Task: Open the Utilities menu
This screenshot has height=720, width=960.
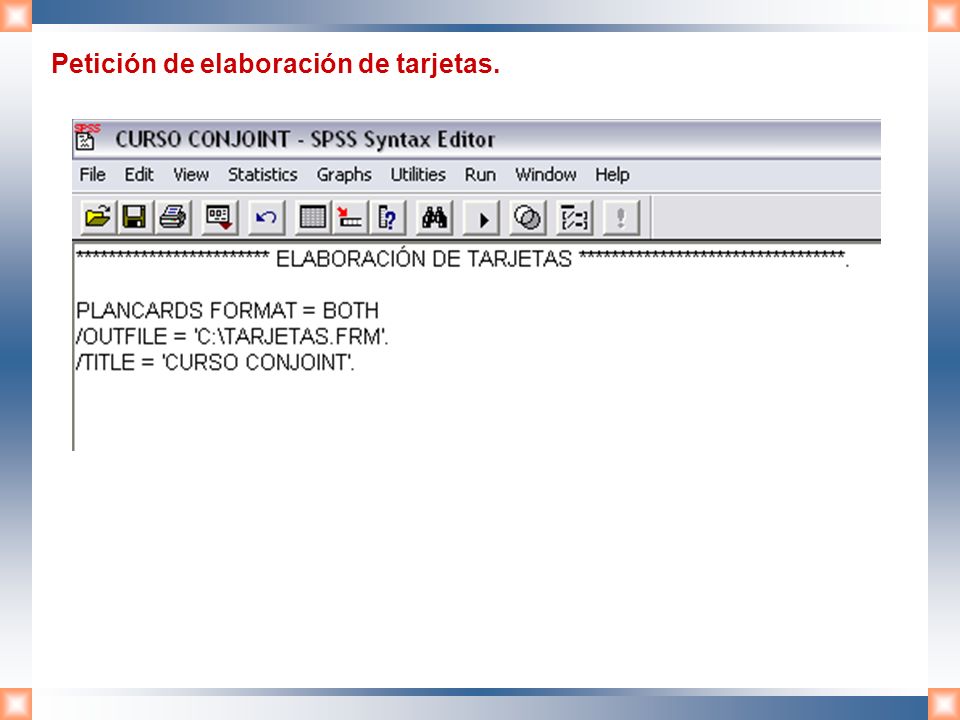Action: pyautogui.click(x=418, y=174)
